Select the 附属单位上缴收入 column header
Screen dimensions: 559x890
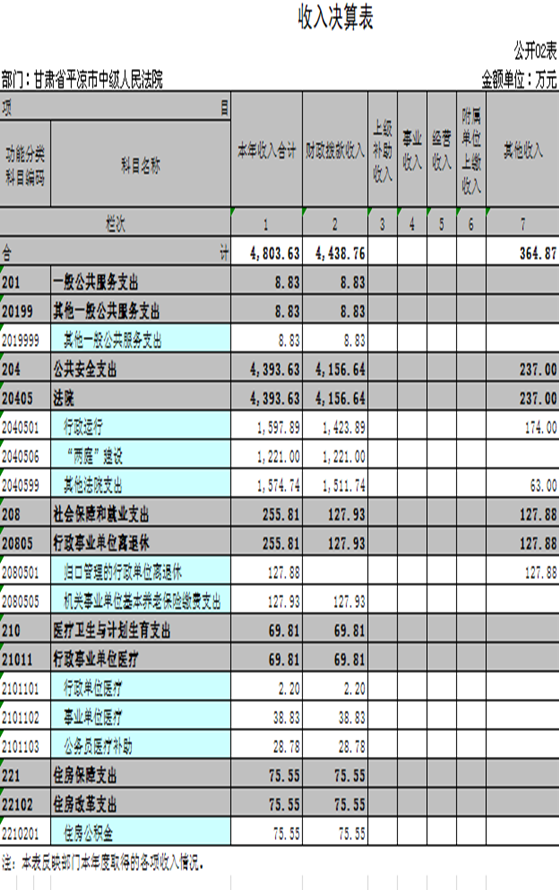click(471, 150)
